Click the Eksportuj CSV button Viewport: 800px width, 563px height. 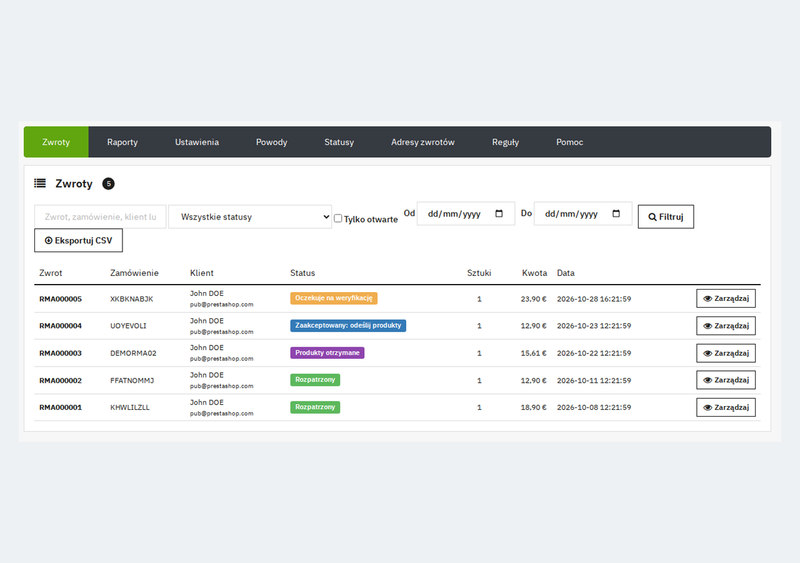79,240
